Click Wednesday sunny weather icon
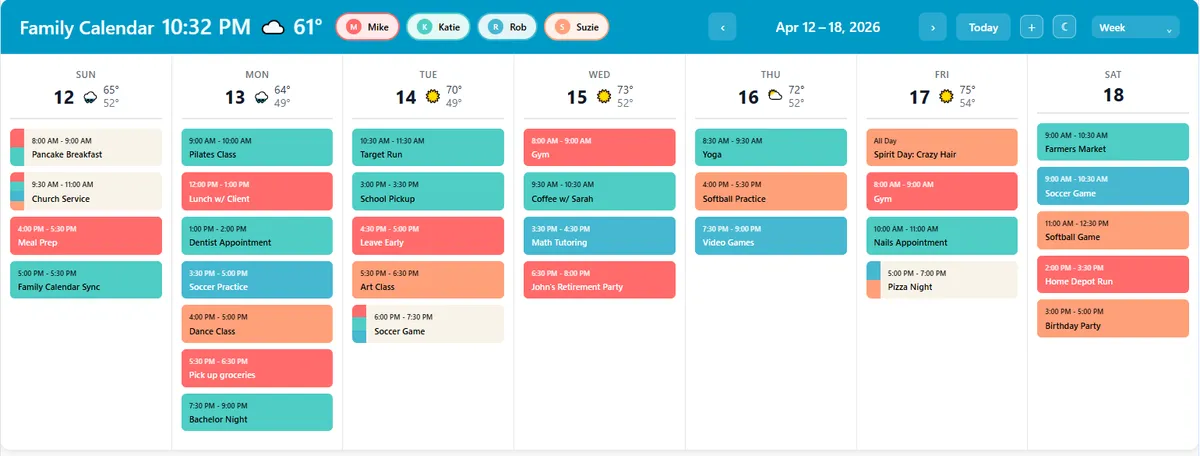Viewport: 1200px width, 456px height. pos(604,97)
